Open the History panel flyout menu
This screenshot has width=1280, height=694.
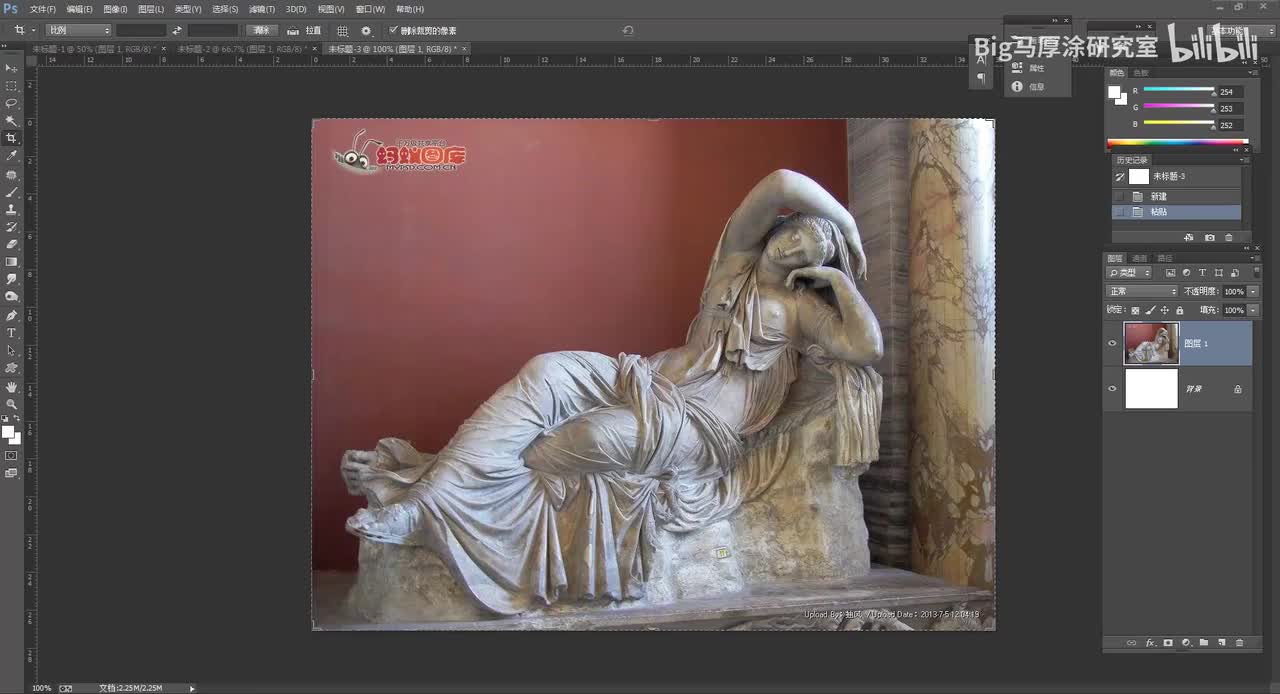pyautogui.click(x=1244, y=160)
